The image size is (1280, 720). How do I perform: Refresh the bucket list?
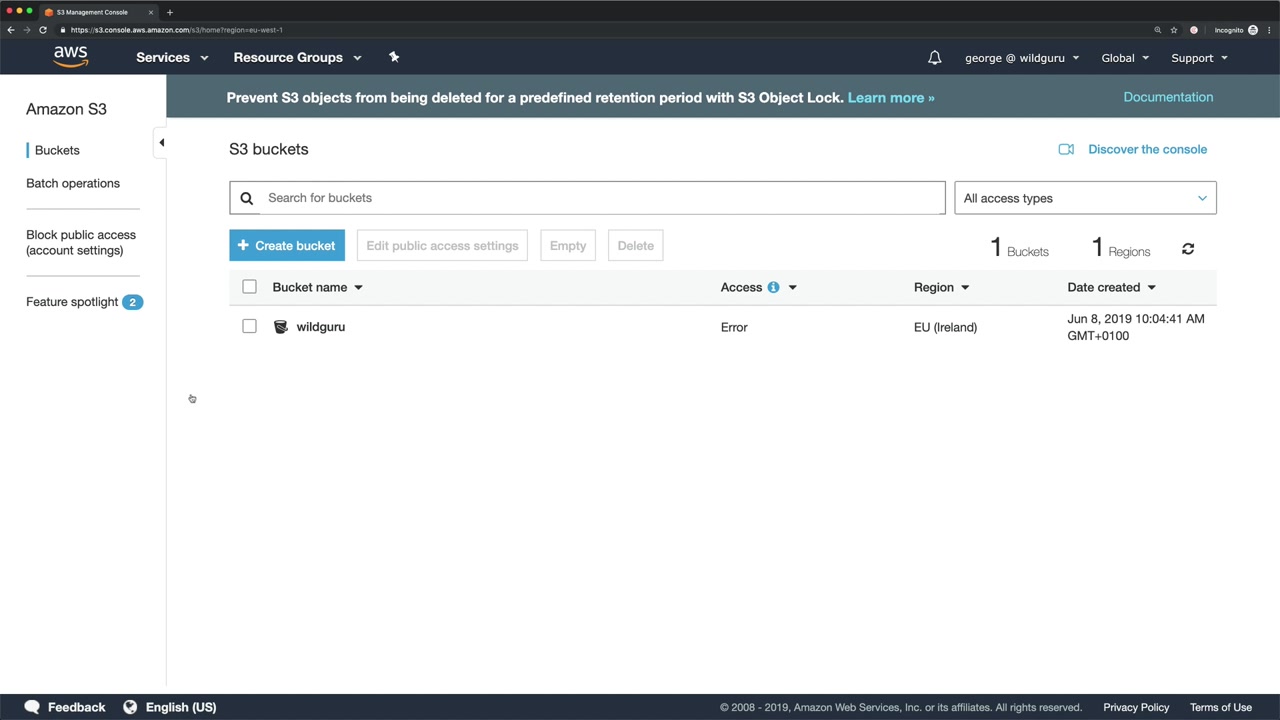(1188, 249)
